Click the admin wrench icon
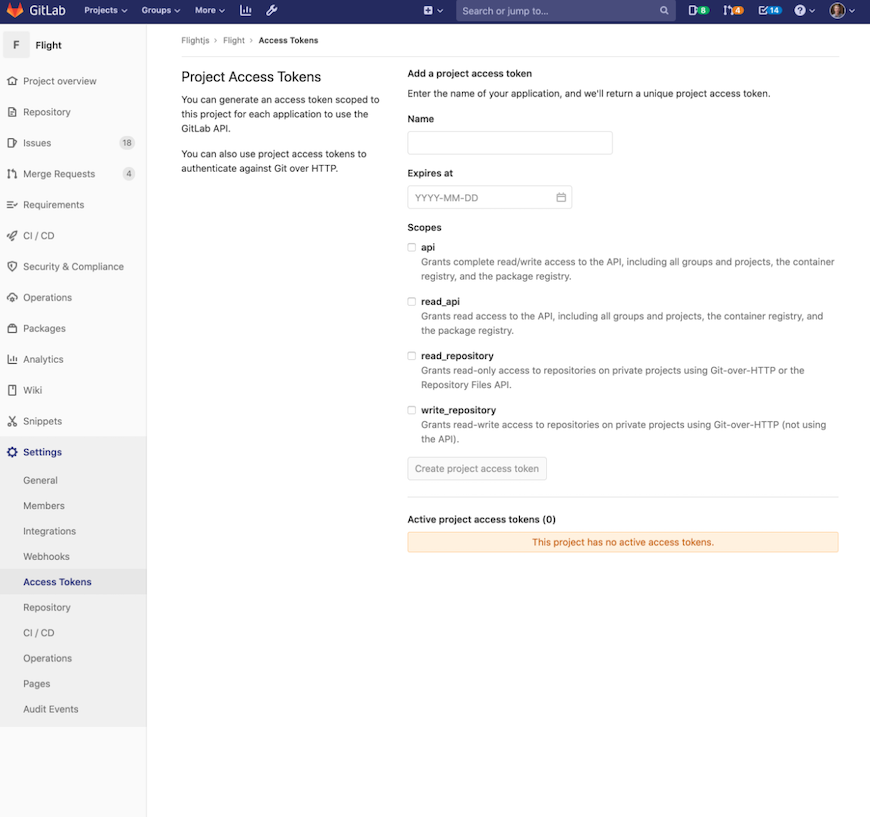870x817 pixels. [271, 11]
